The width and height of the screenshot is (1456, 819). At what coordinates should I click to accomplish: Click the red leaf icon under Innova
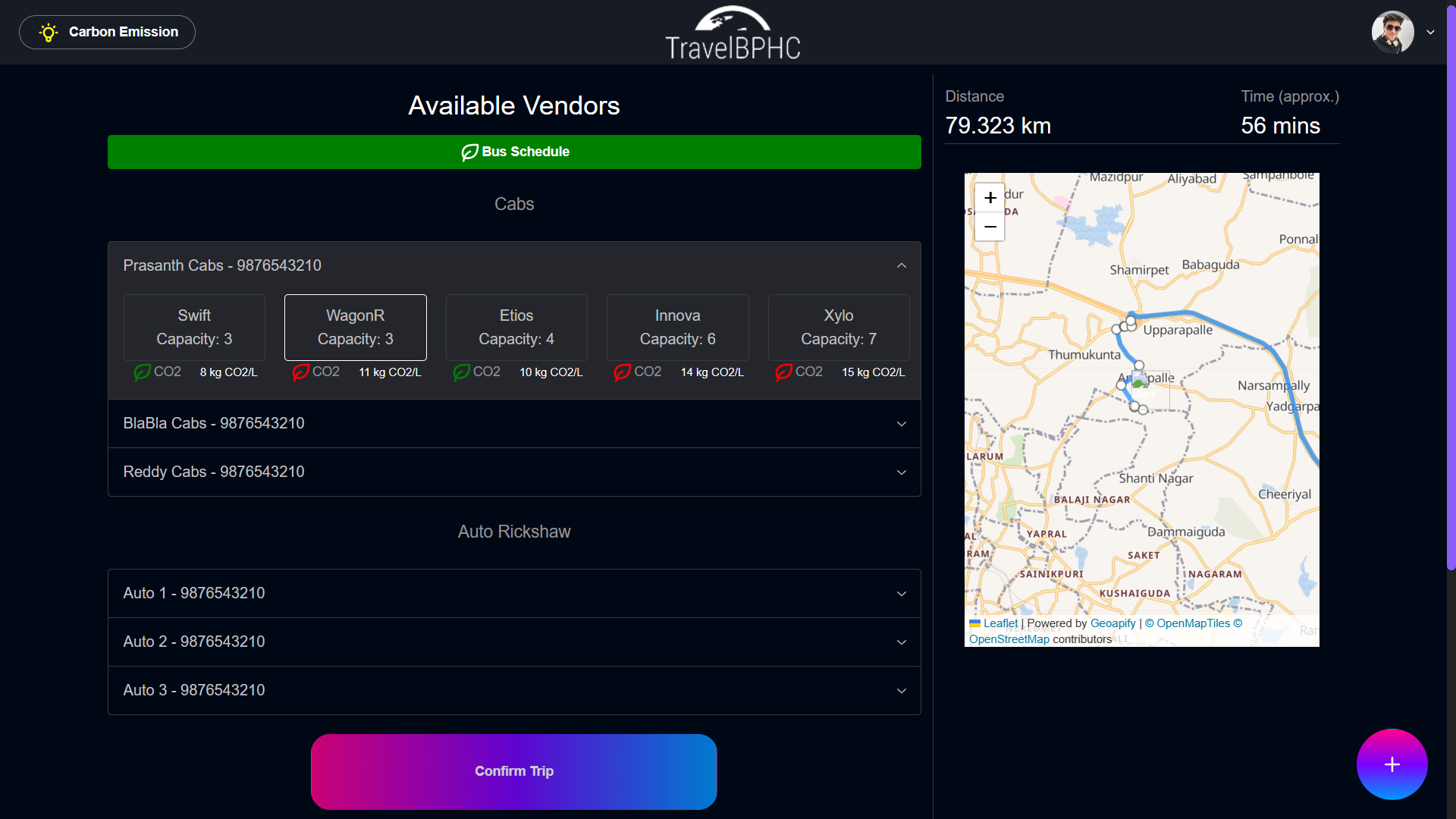623,372
